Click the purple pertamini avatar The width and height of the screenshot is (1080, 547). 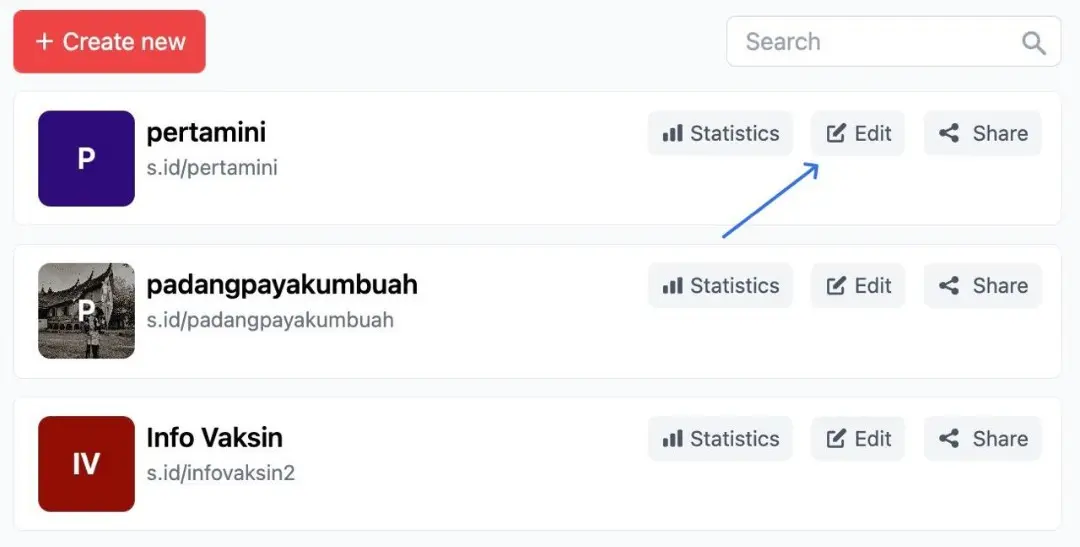86,159
